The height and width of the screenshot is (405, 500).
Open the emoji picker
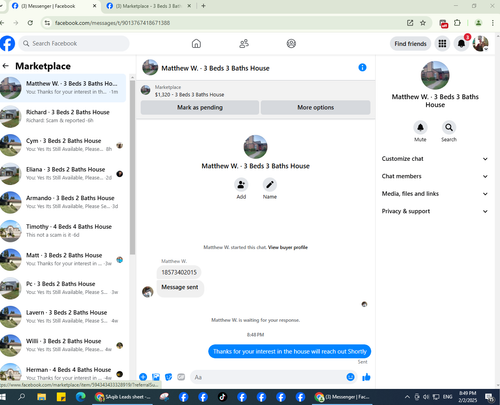tap(350, 377)
